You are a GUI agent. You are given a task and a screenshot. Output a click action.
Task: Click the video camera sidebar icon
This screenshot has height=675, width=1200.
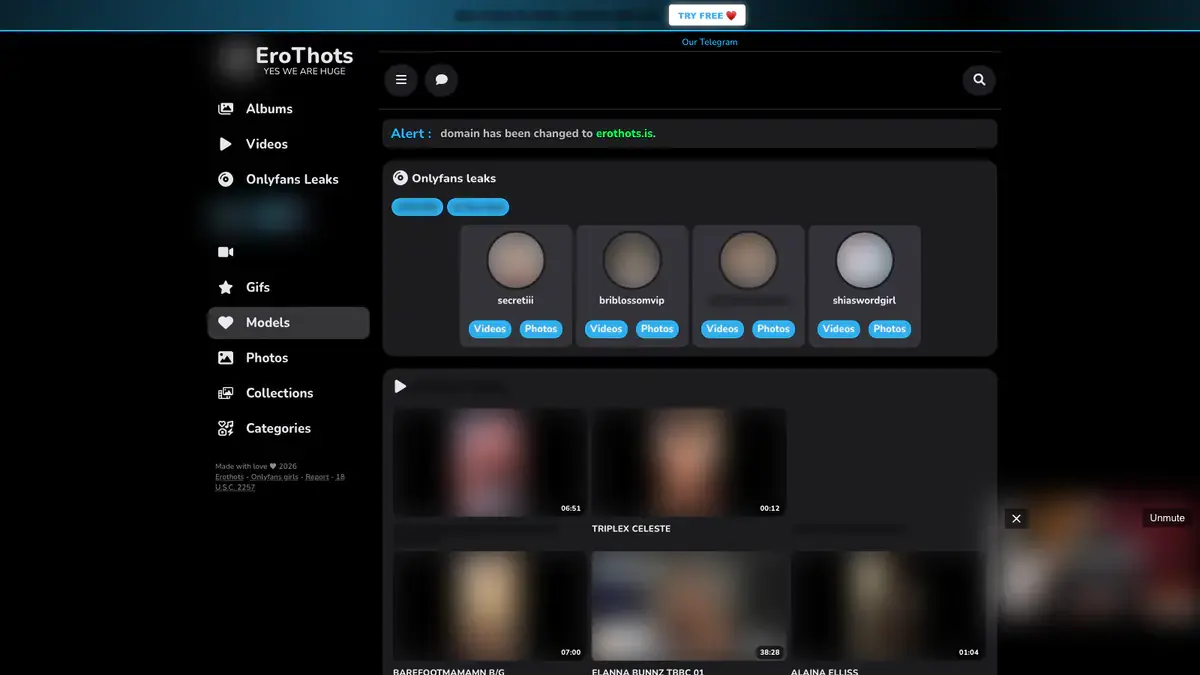(226, 252)
